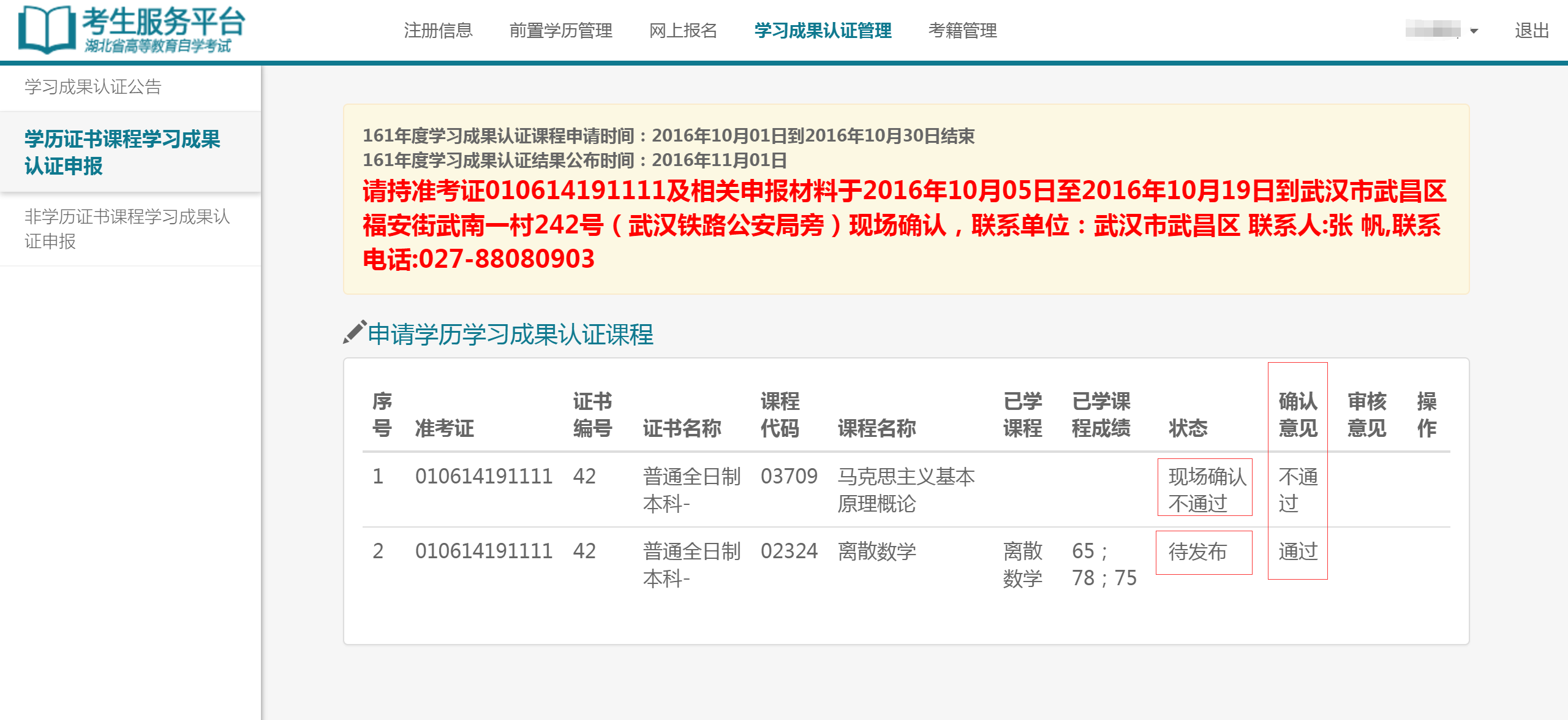Click the pencil edit icon beside heading
The height and width of the screenshot is (720, 1568).
coord(354,332)
